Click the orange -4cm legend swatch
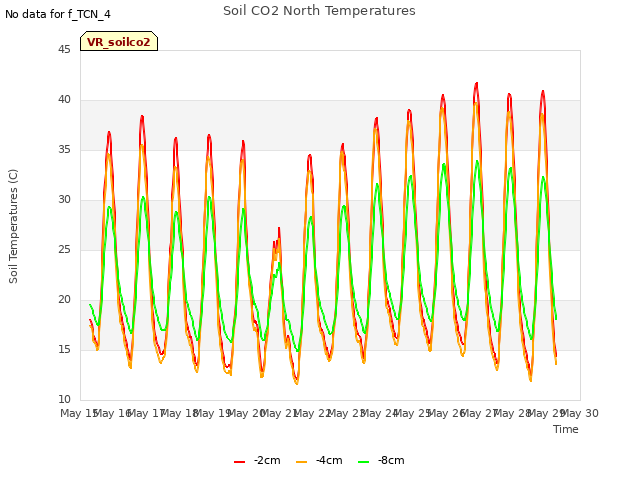The height and width of the screenshot is (480, 640). (301, 462)
